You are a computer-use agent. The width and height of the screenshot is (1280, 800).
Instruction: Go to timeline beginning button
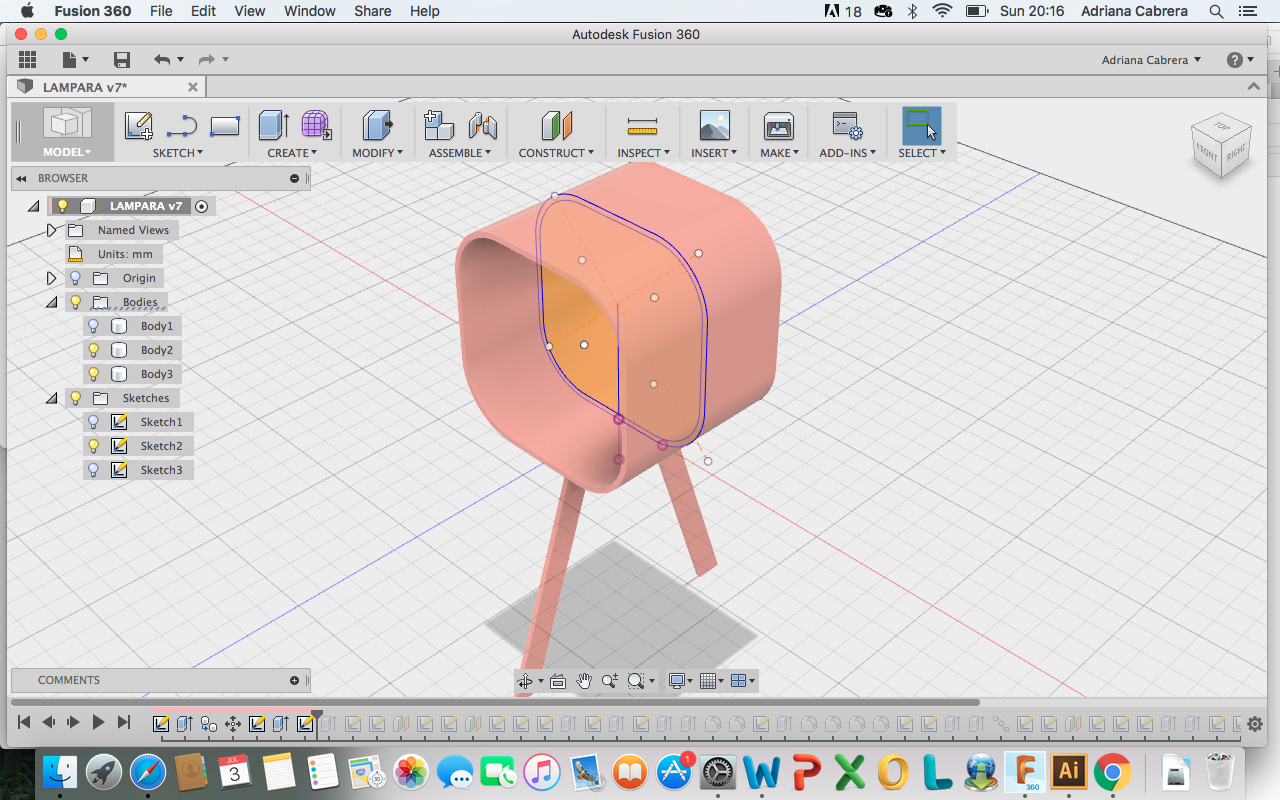tap(24, 722)
